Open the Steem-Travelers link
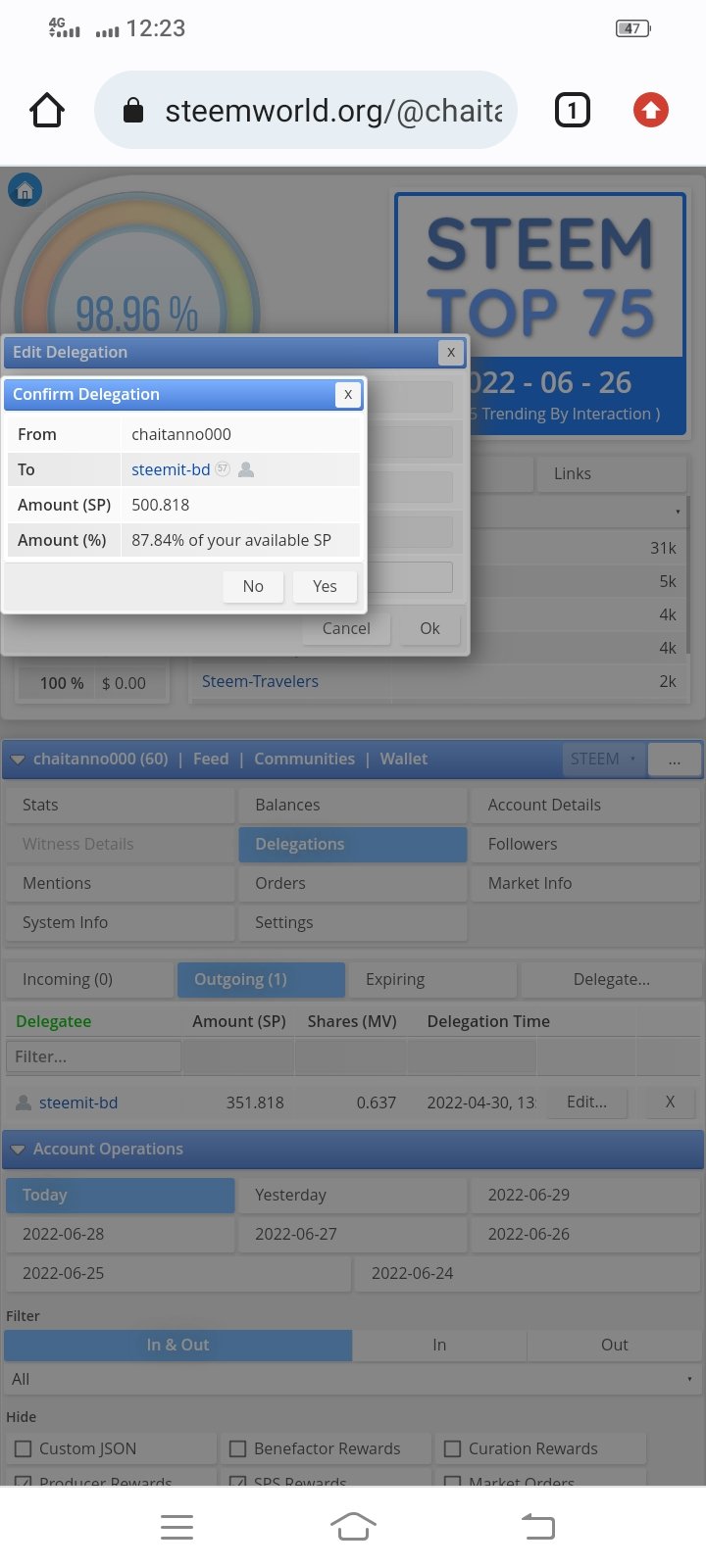Screen dimensions: 706x1568 point(260,681)
